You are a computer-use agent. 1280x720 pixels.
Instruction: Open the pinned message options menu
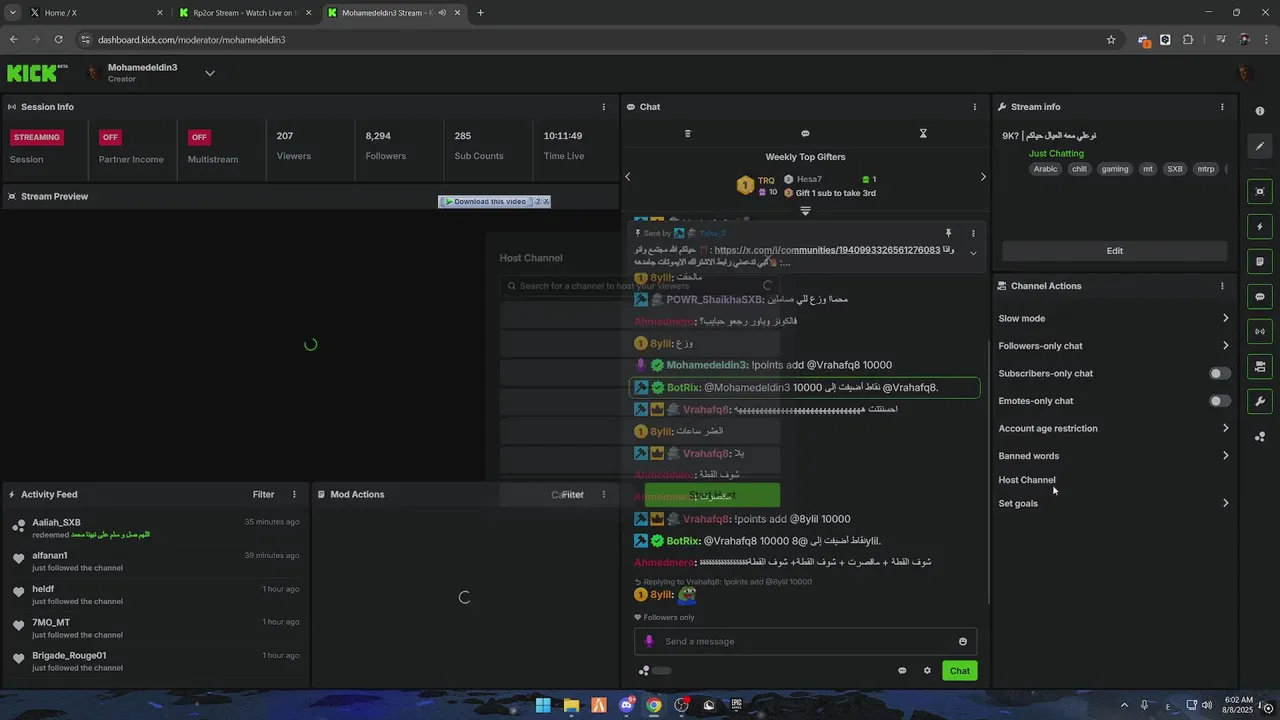(973, 233)
